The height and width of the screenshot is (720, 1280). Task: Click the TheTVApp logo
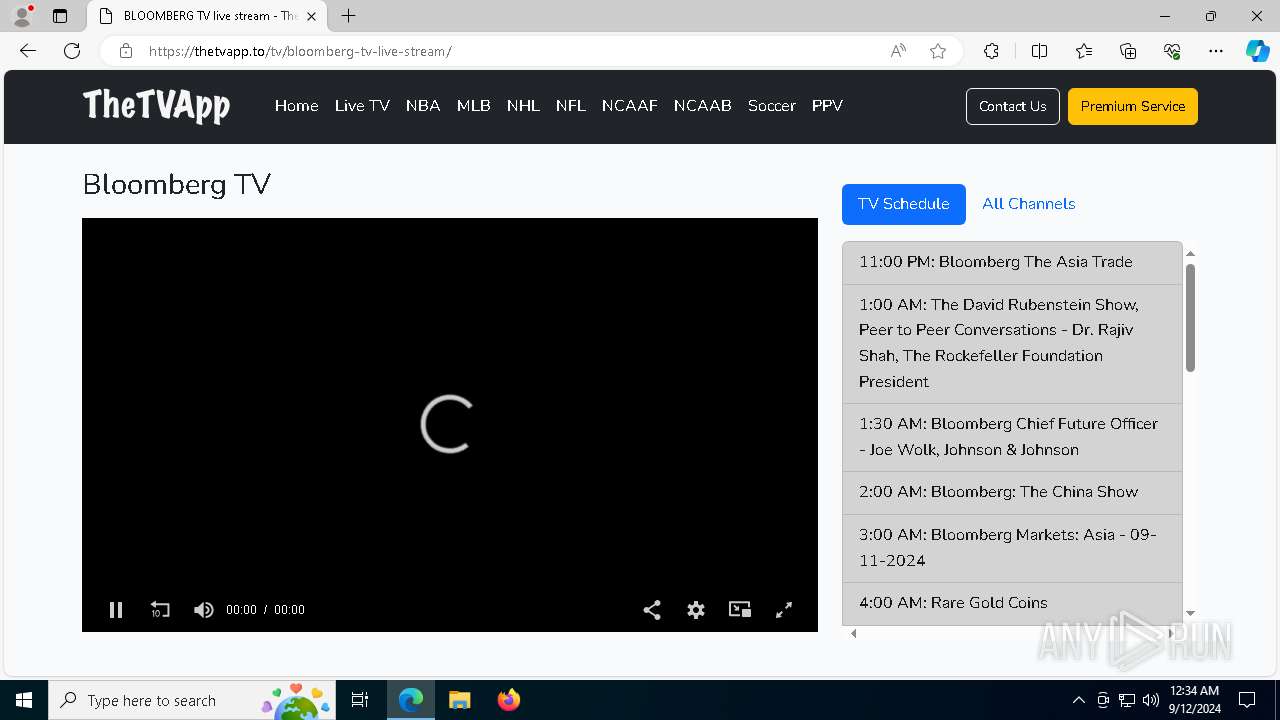(x=156, y=105)
